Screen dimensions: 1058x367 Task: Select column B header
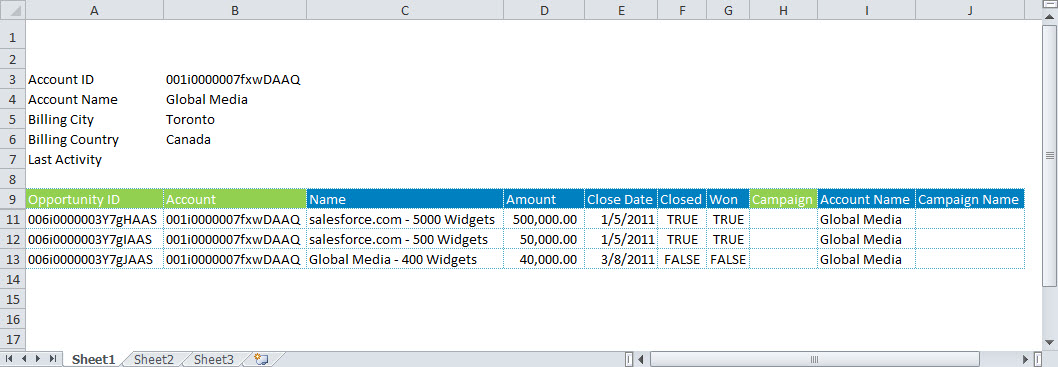(234, 9)
